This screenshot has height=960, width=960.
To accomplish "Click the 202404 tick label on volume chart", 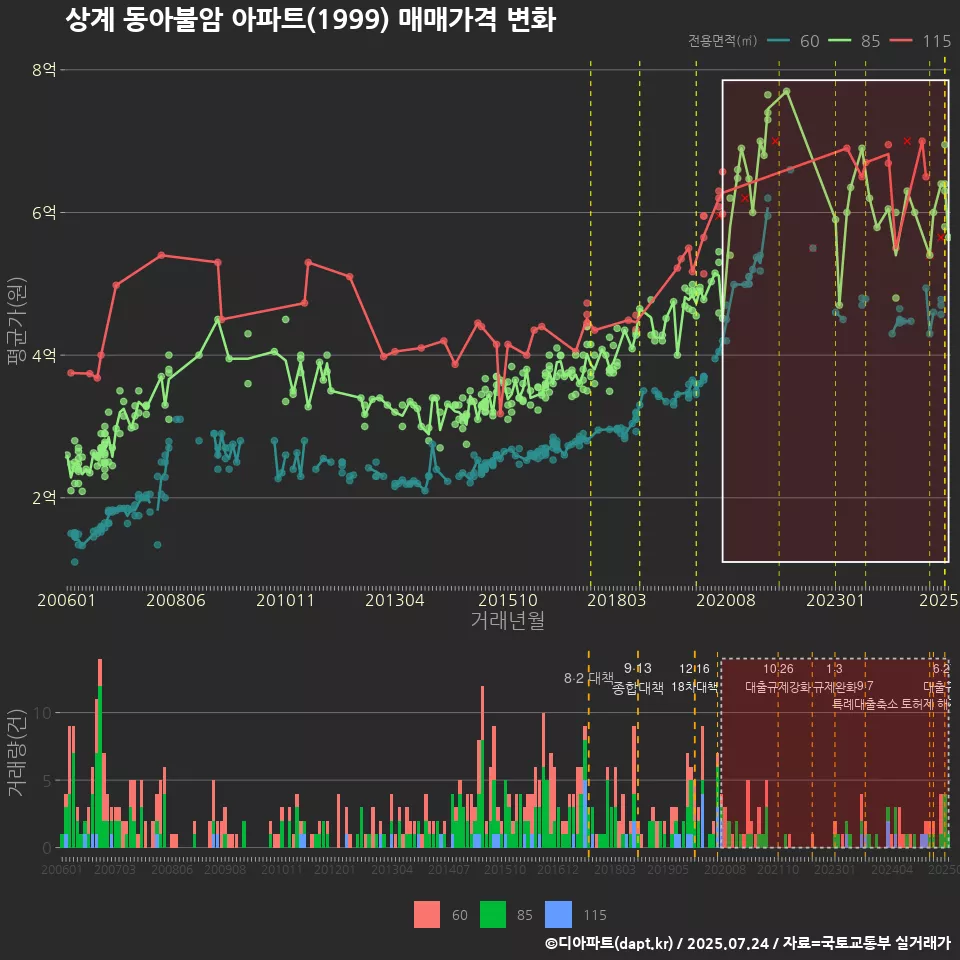I will tap(892, 869).
